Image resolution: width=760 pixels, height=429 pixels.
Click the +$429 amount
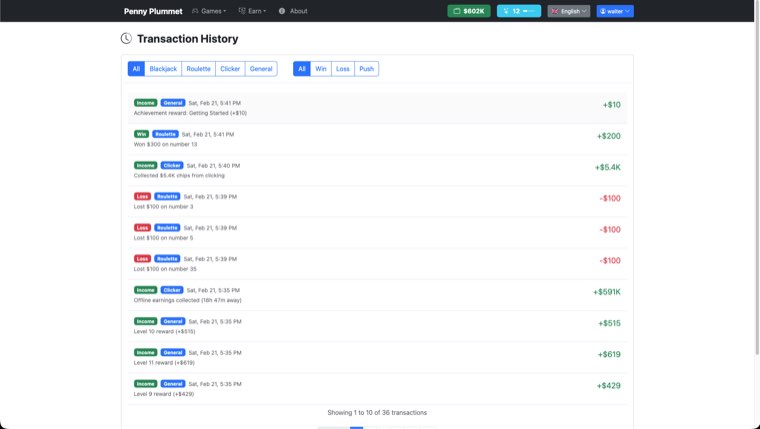(609, 386)
